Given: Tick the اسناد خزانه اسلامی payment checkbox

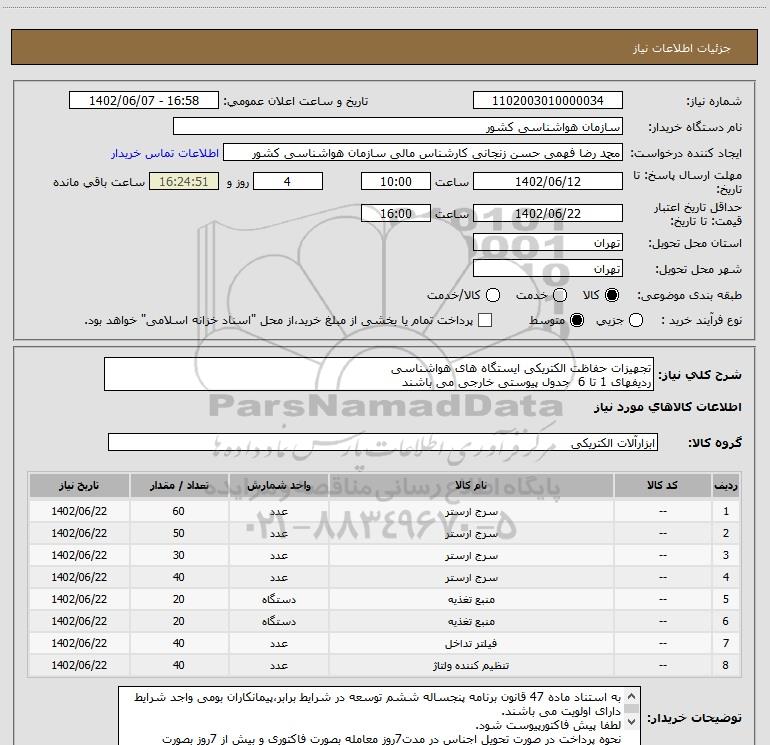Looking at the screenshot, I should click(485, 320).
